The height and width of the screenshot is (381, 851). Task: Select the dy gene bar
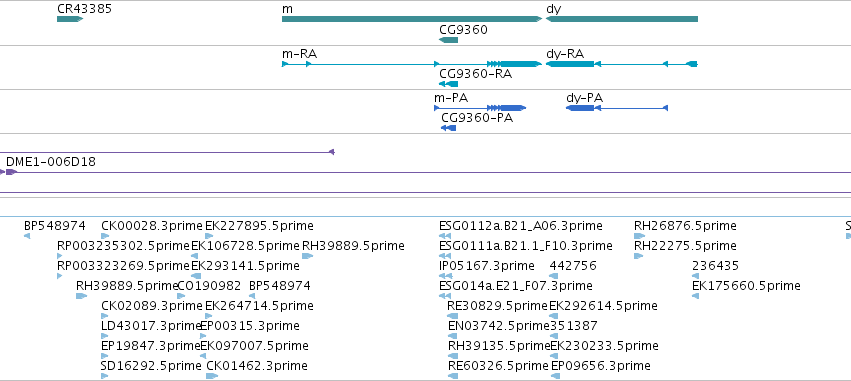click(x=621, y=19)
